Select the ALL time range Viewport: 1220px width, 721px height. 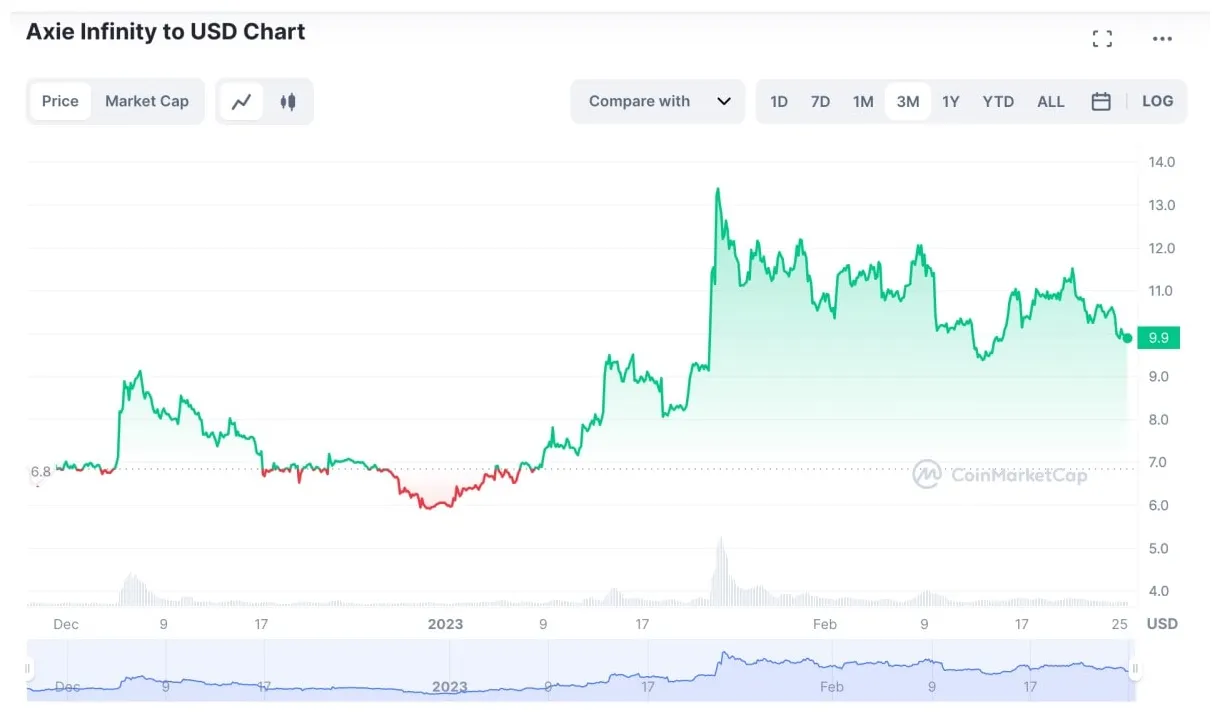1050,101
